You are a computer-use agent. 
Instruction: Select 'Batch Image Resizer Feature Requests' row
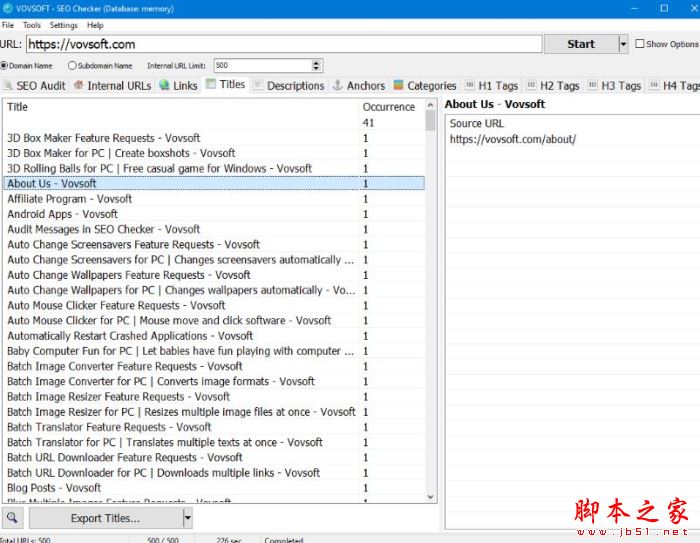pos(214,397)
